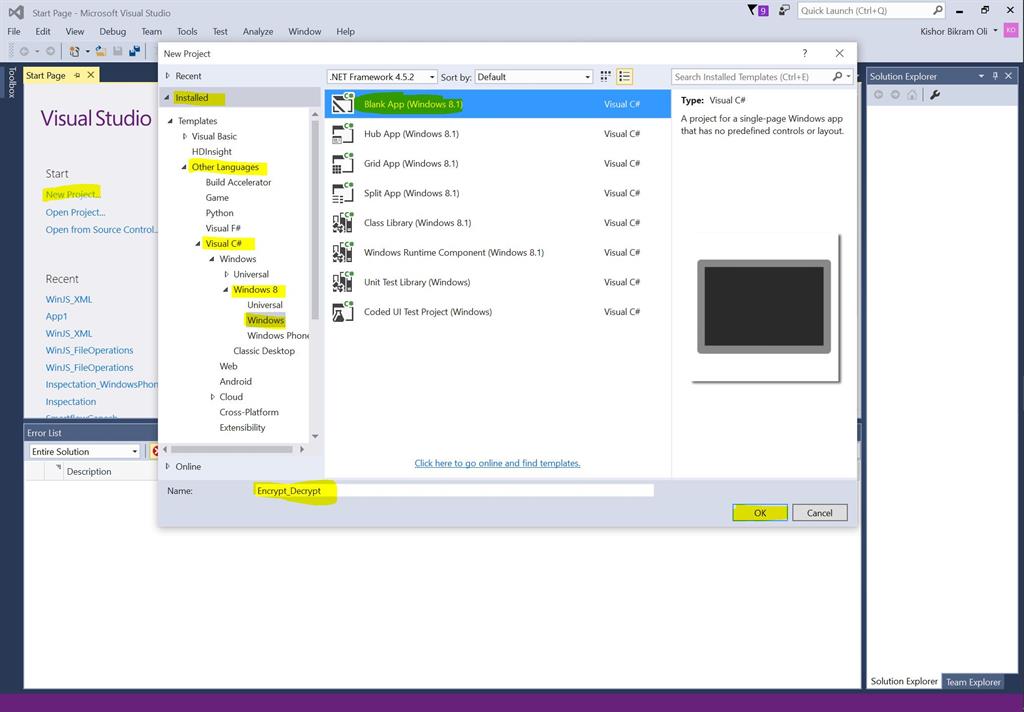Switch templates to small icons view
The image size is (1024, 712).
605,76
